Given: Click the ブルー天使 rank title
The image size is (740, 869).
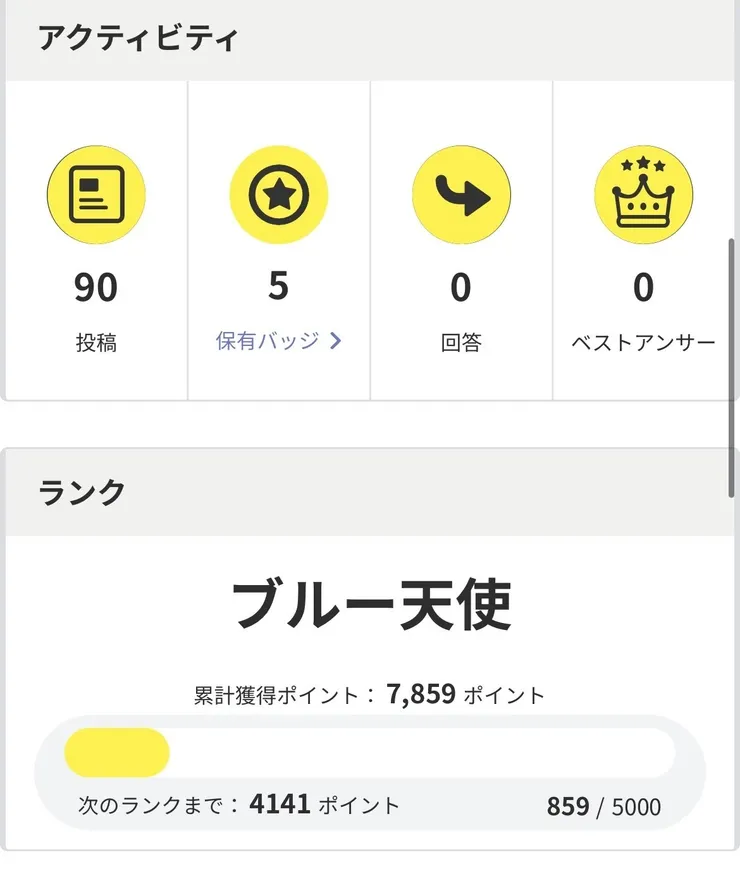Looking at the screenshot, I should click(x=371, y=605).
